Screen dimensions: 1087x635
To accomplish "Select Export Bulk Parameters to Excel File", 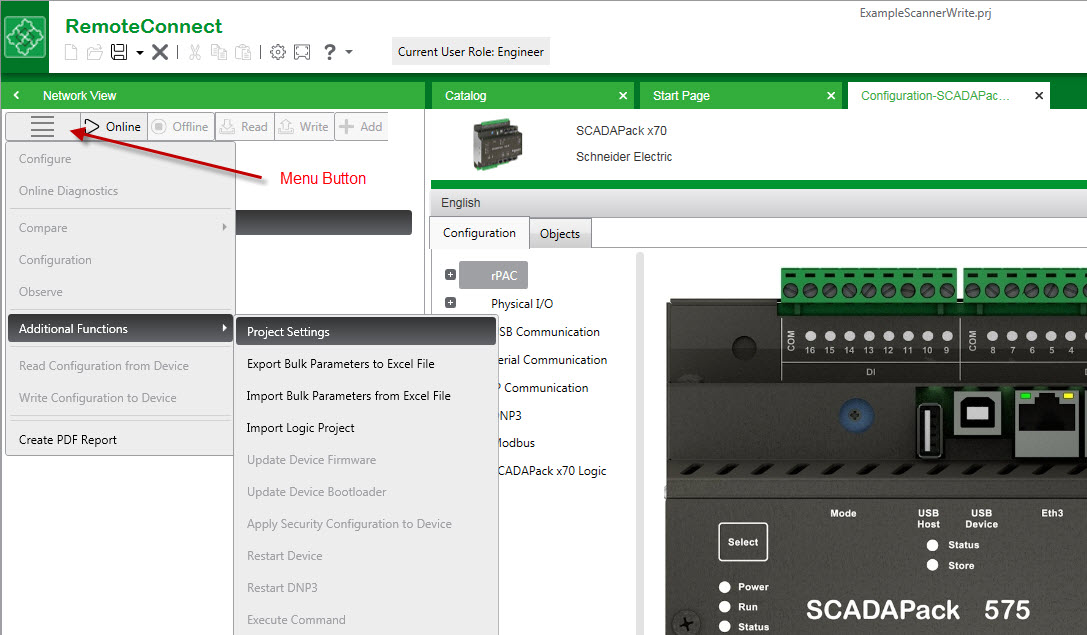I will [366, 363].
